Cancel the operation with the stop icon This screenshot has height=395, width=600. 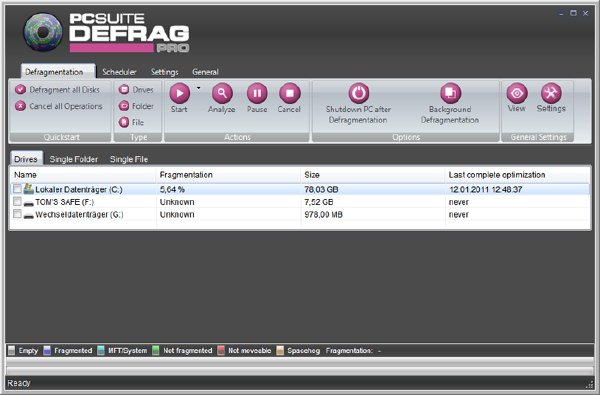[x=290, y=93]
